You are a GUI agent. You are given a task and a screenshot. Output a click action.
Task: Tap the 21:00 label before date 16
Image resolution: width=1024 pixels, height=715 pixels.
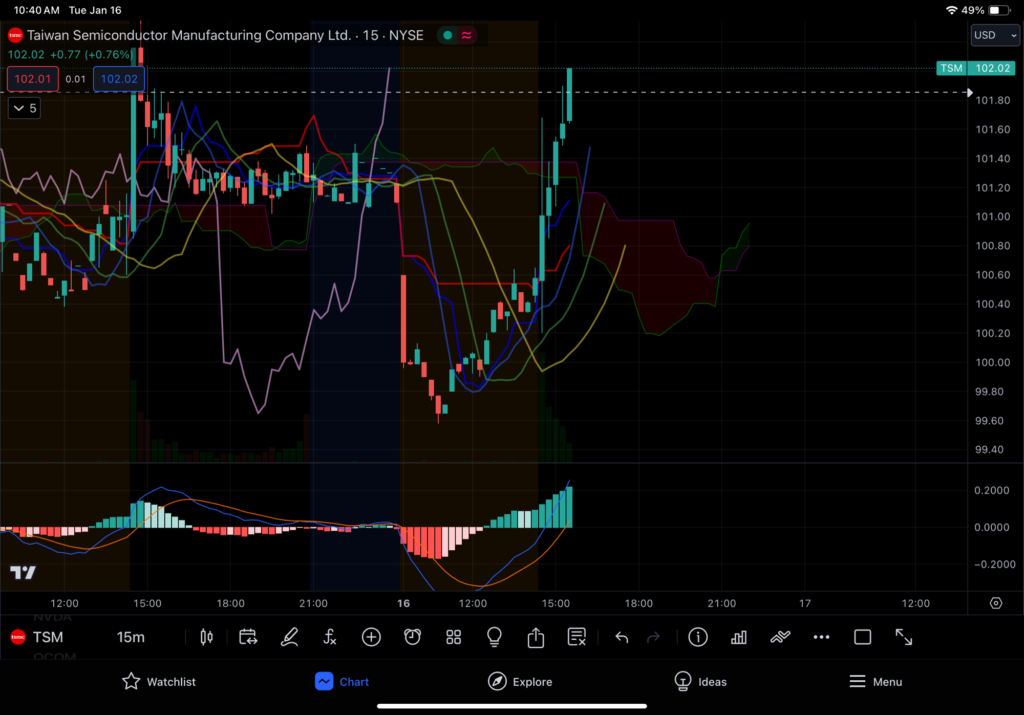point(313,603)
